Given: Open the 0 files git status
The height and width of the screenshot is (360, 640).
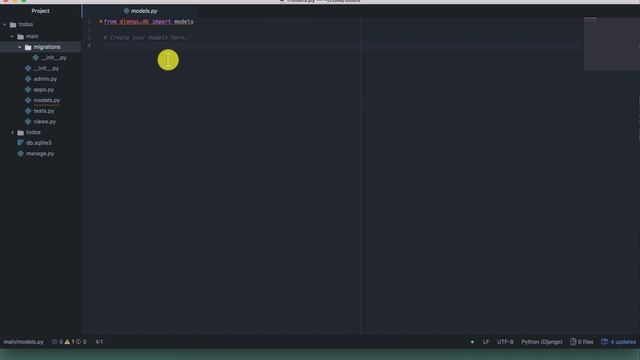Looking at the screenshot, I should pyautogui.click(x=582, y=342).
